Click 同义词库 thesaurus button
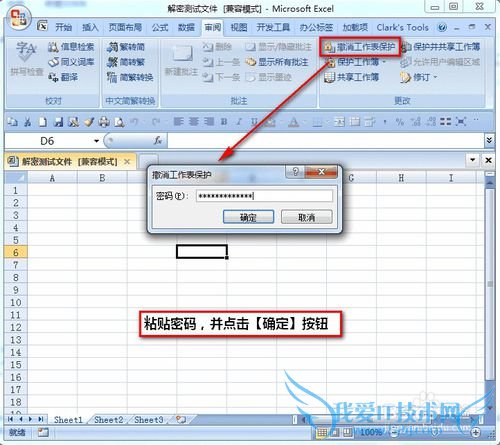 tap(71, 62)
